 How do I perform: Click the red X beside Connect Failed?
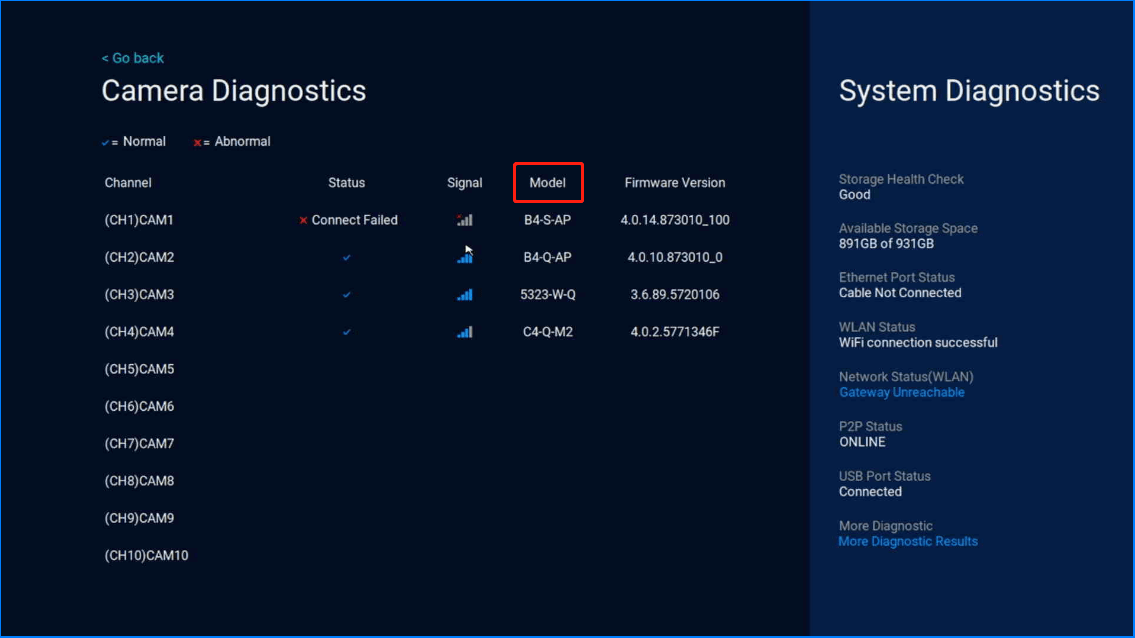point(303,220)
